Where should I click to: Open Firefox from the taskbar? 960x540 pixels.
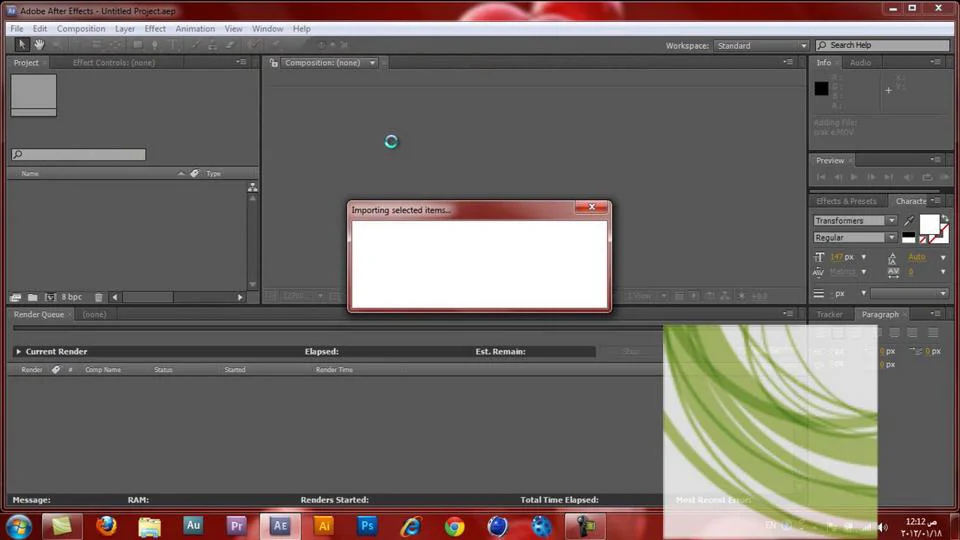pos(106,525)
